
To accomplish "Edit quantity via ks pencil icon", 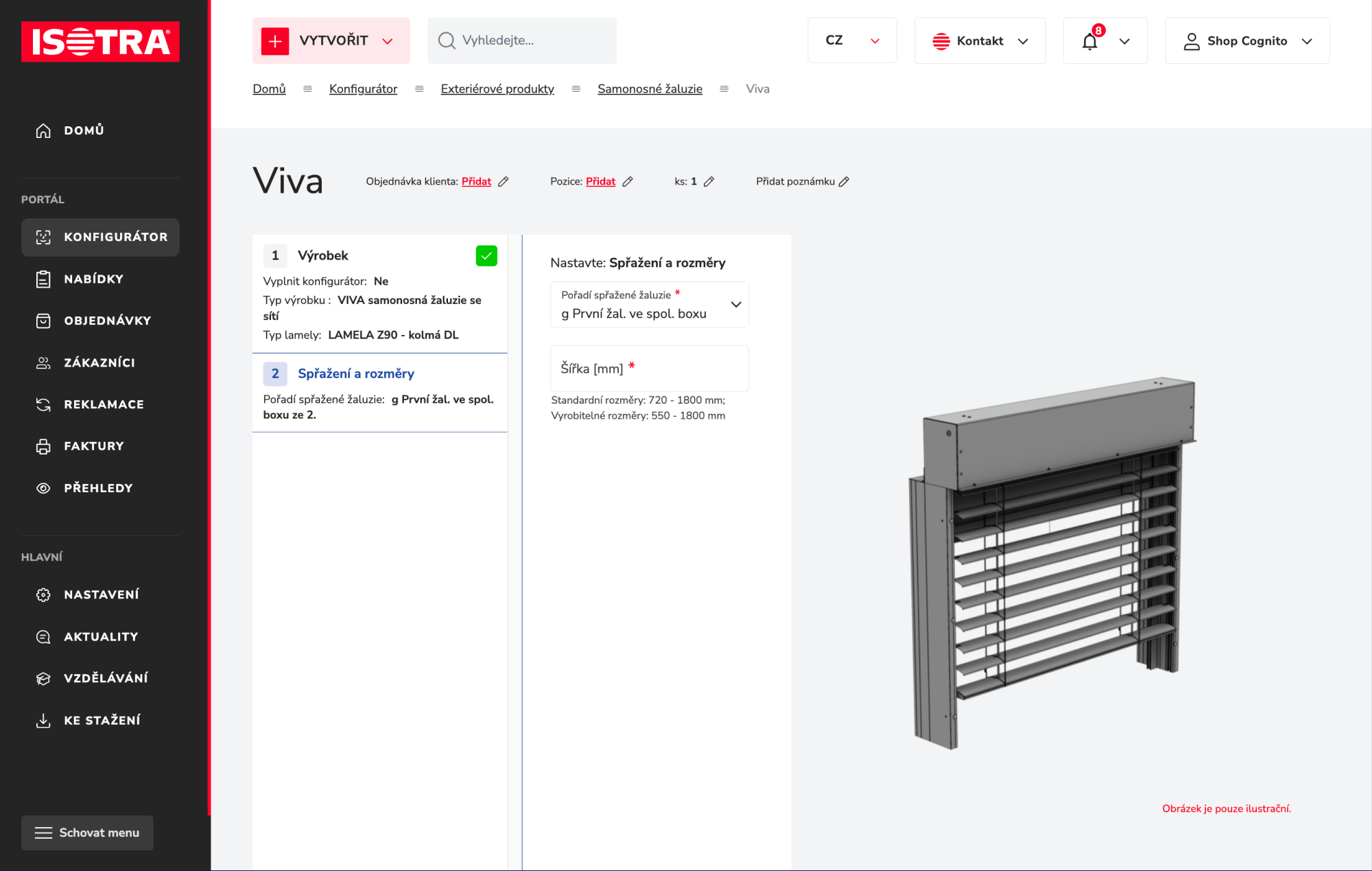I will (709, 182).
